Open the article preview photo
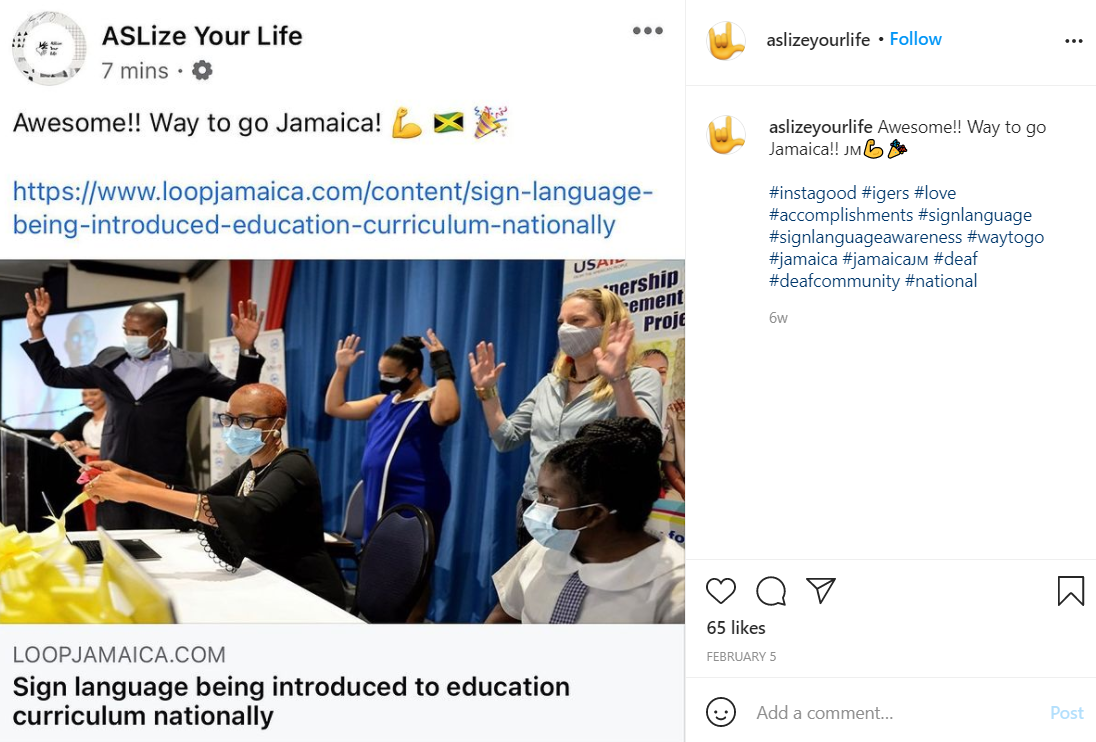This screenshot has height=742, width=1096. point(342,441)
